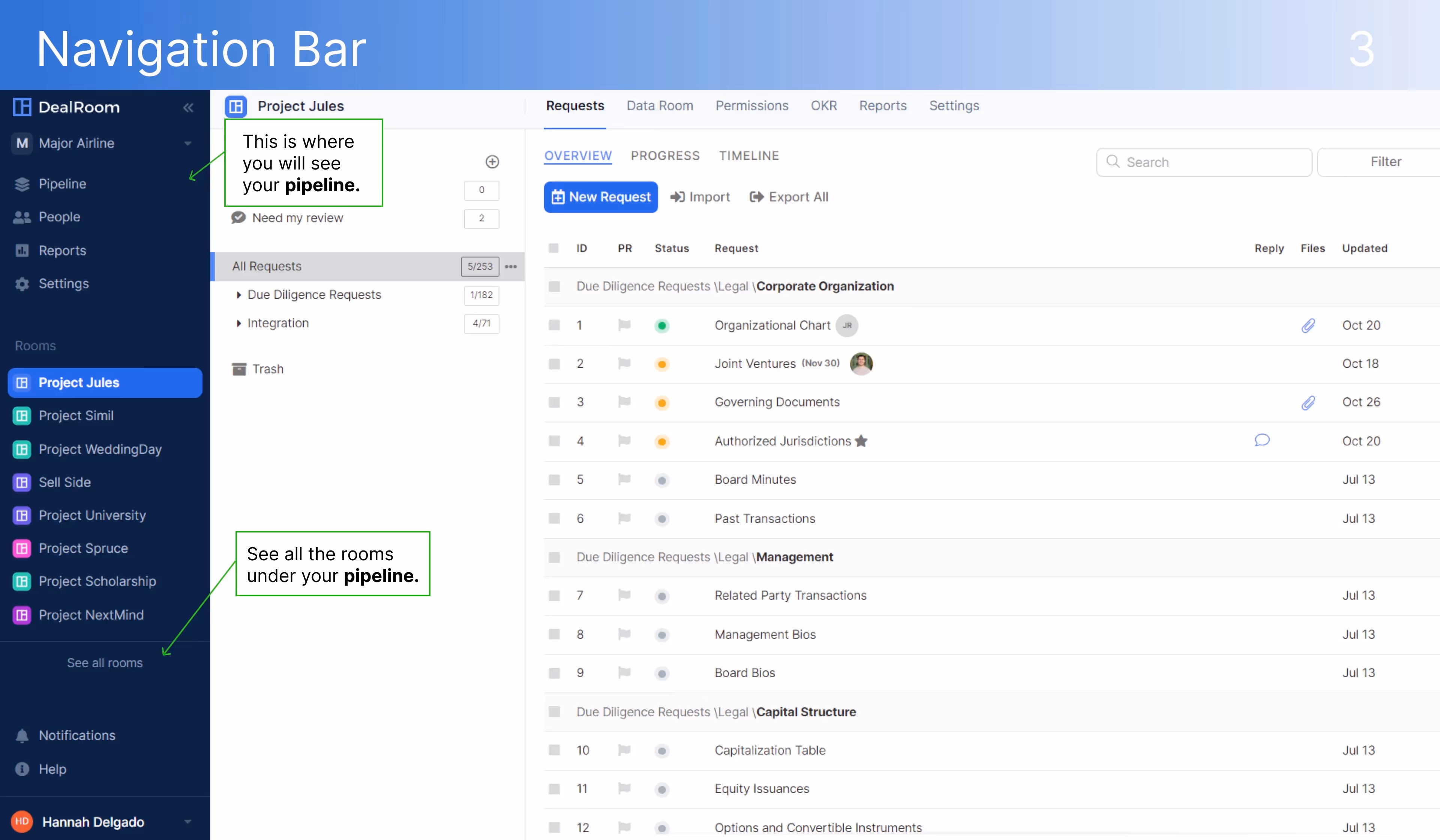1440x840 pixels.
Task: Switch to the Data Room tab
Action: coord(660,106)
